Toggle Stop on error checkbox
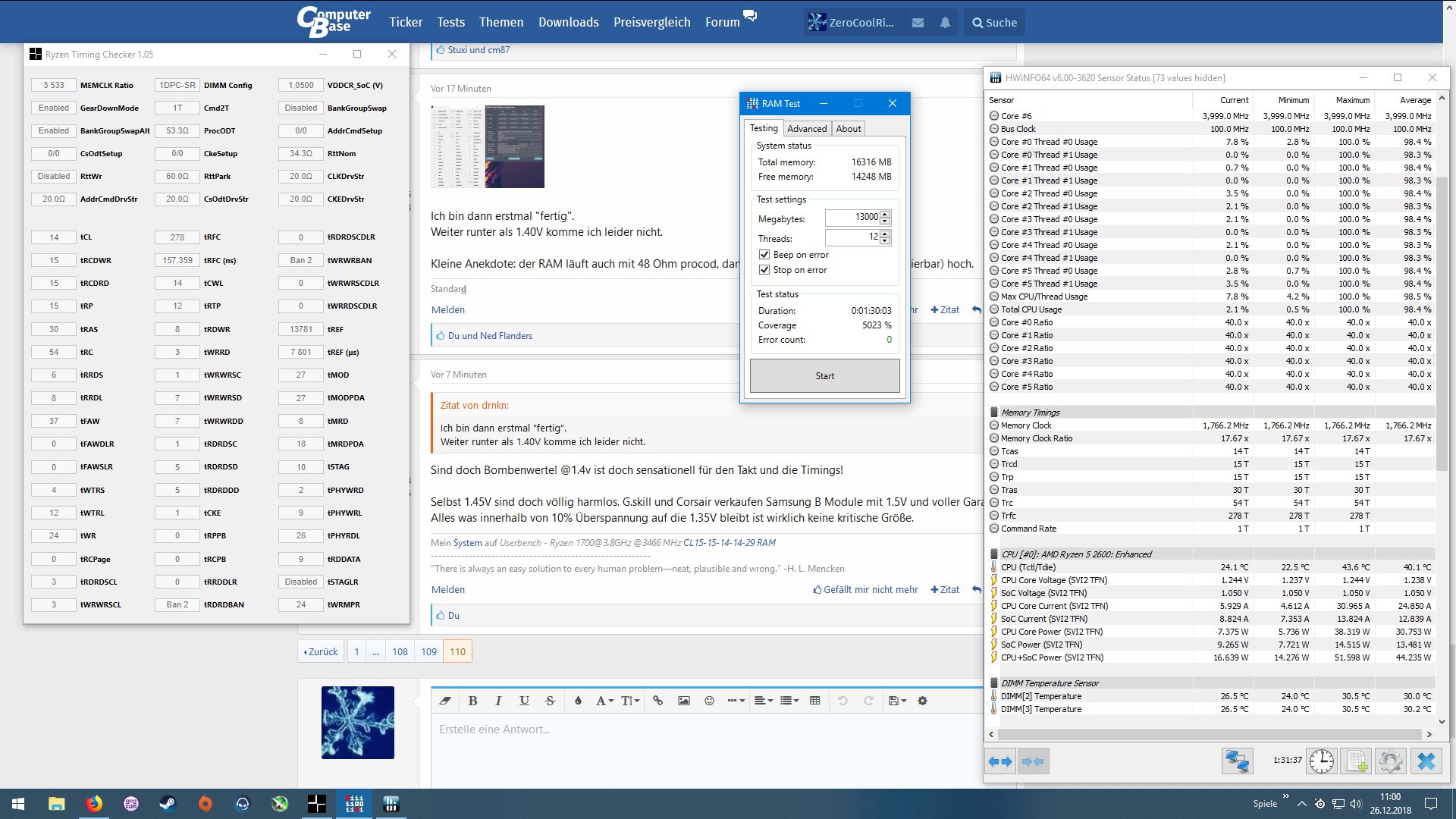 (x=764, y=270)
